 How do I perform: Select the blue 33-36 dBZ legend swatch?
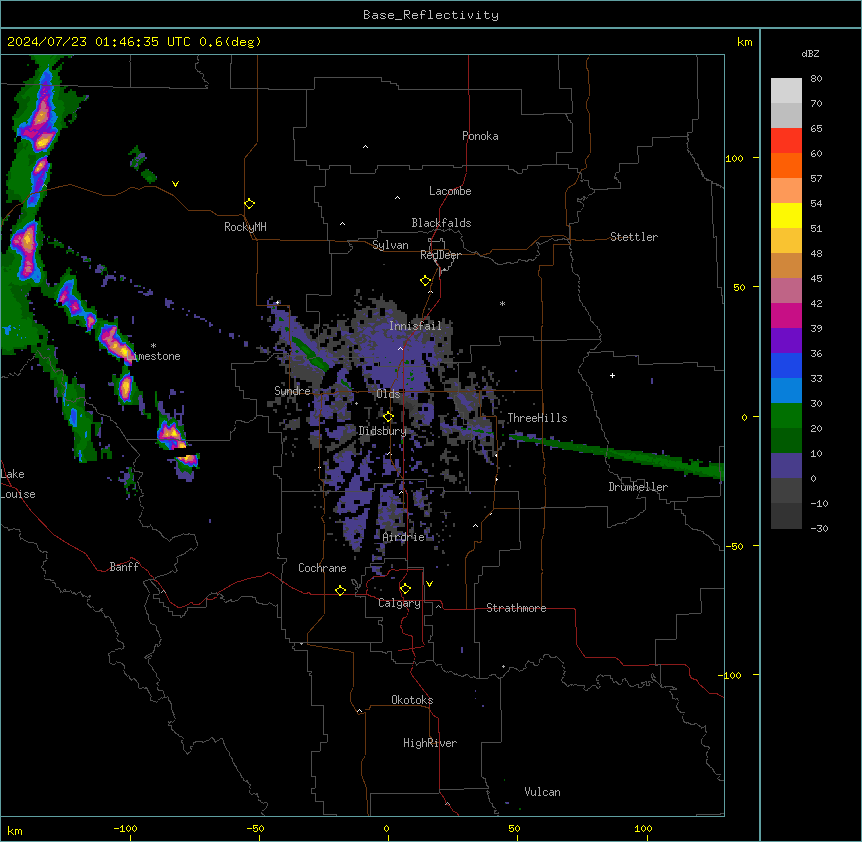click(x=786, y=365)
